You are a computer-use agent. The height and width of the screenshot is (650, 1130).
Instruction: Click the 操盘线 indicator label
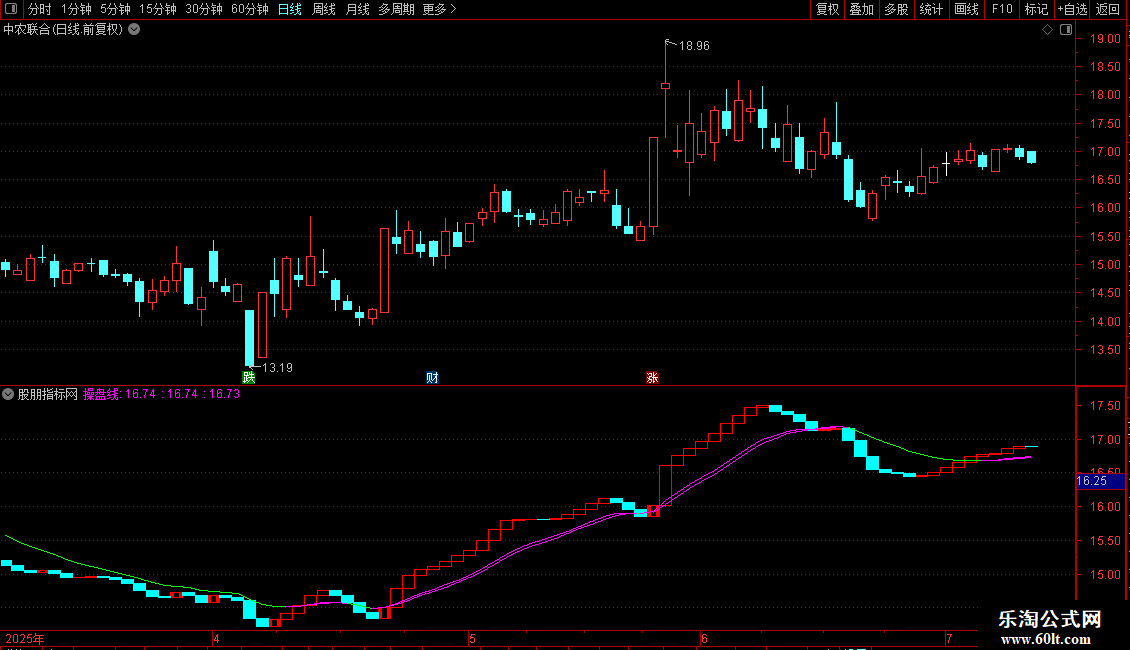[102, 394]
